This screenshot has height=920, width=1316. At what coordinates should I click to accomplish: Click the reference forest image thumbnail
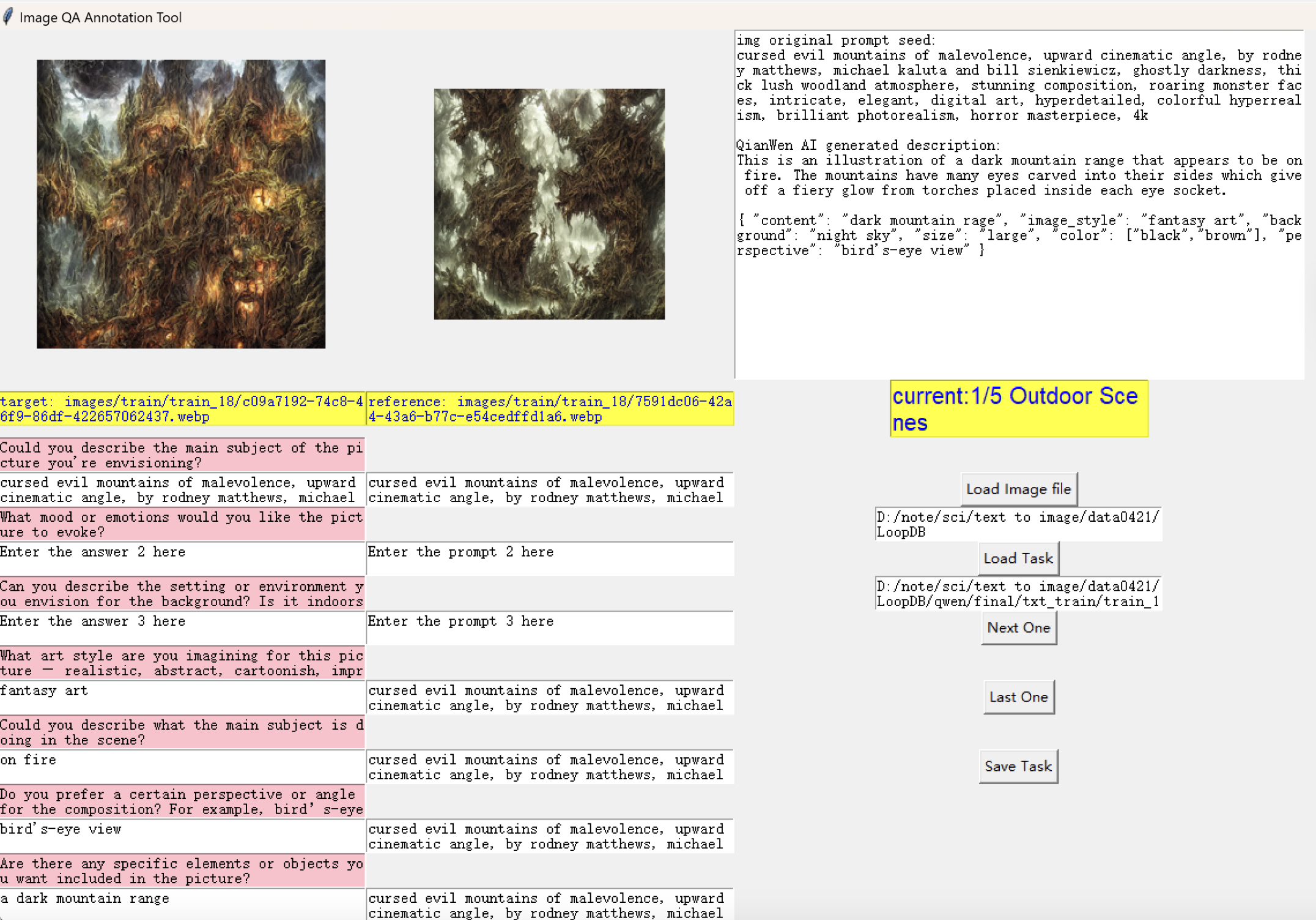[549, 204]
